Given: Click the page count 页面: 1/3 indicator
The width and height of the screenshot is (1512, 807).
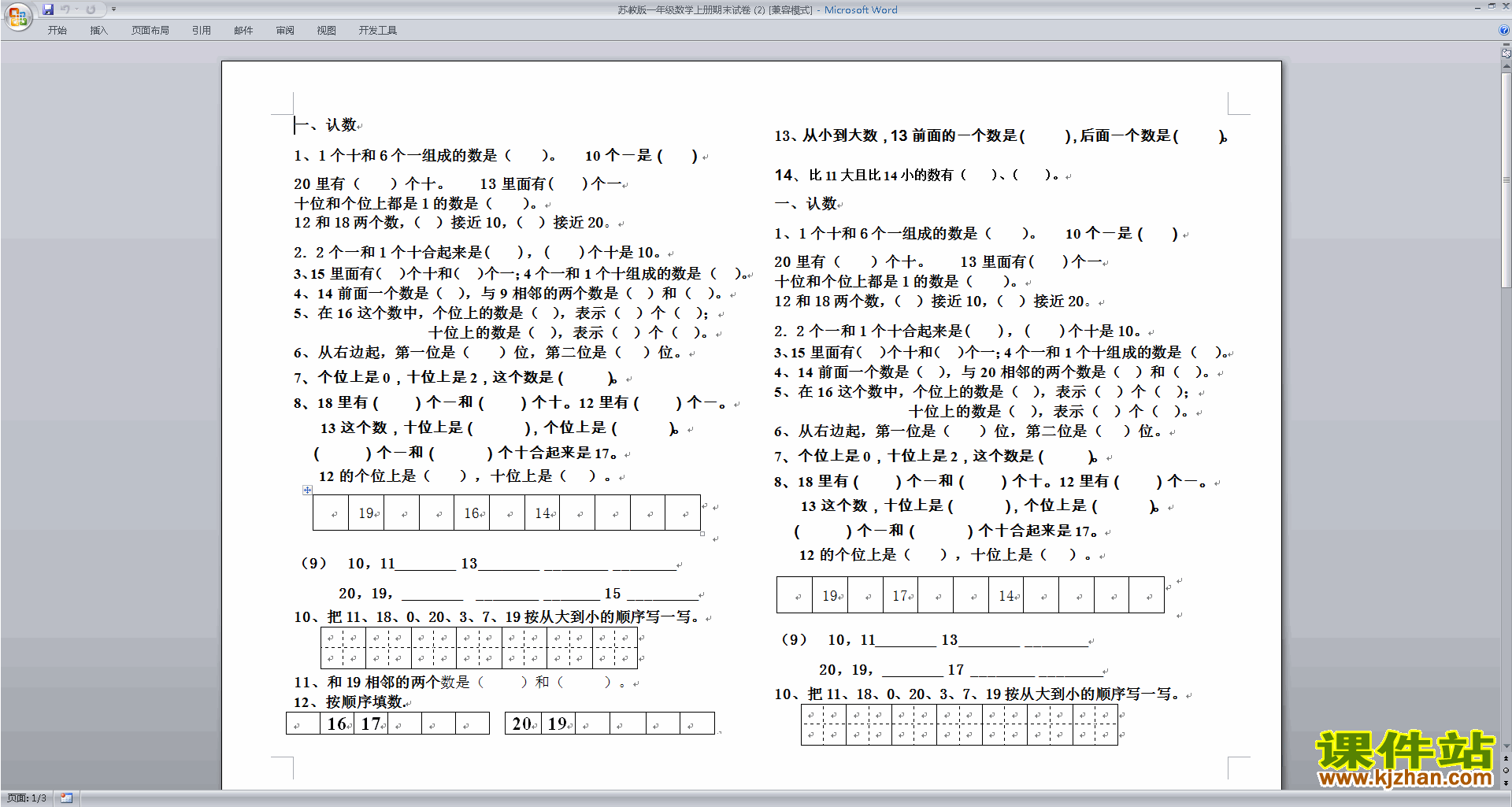Looking at the screenshot, I should point(27,798).
